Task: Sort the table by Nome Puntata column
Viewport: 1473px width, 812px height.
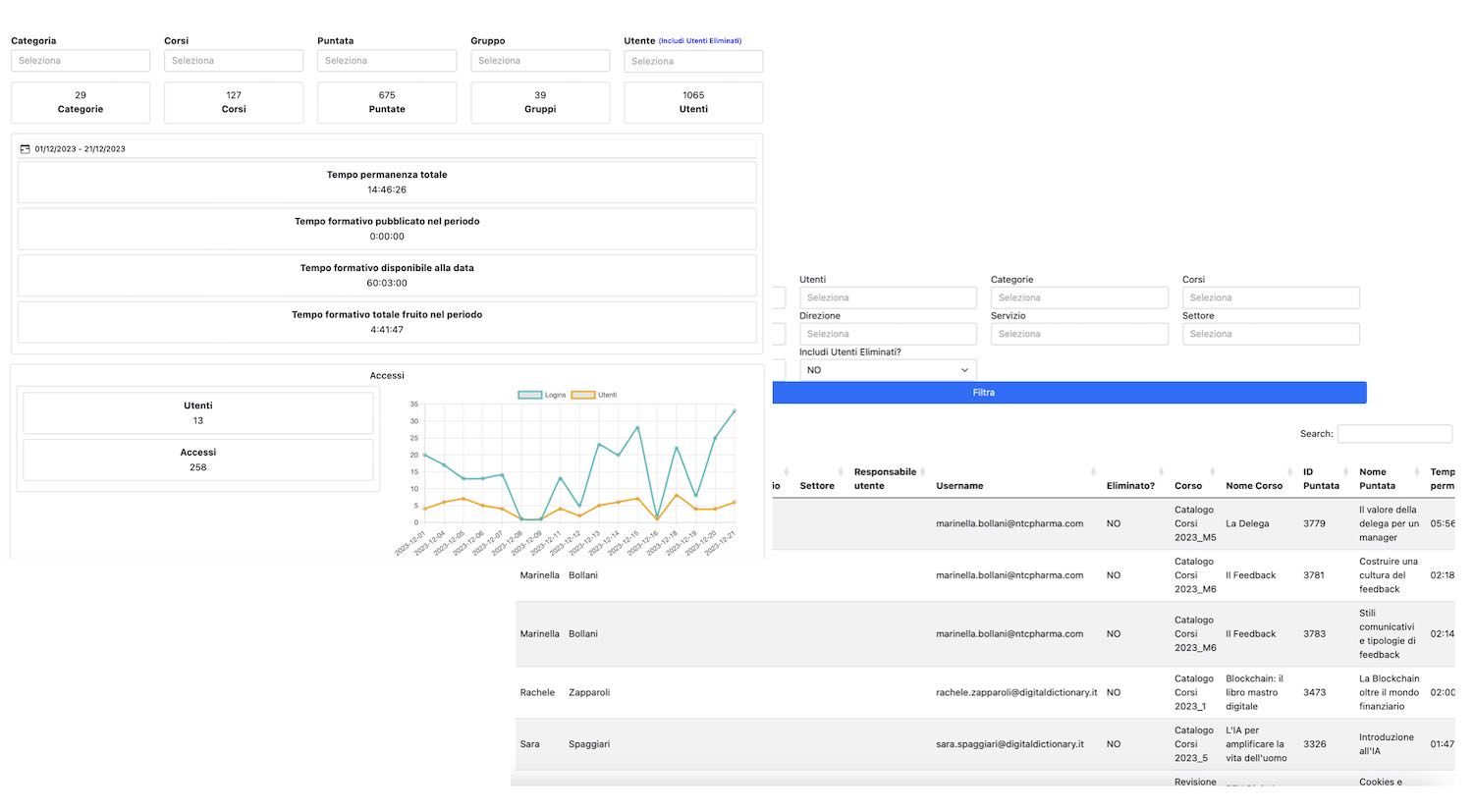Action: [1385, 478]
